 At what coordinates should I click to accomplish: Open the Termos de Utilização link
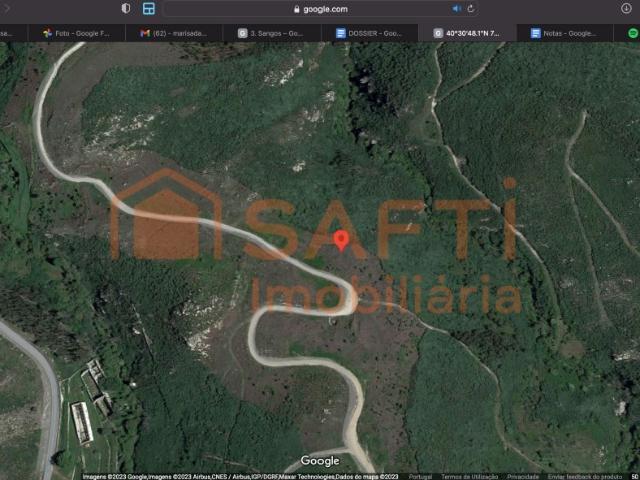468,477
